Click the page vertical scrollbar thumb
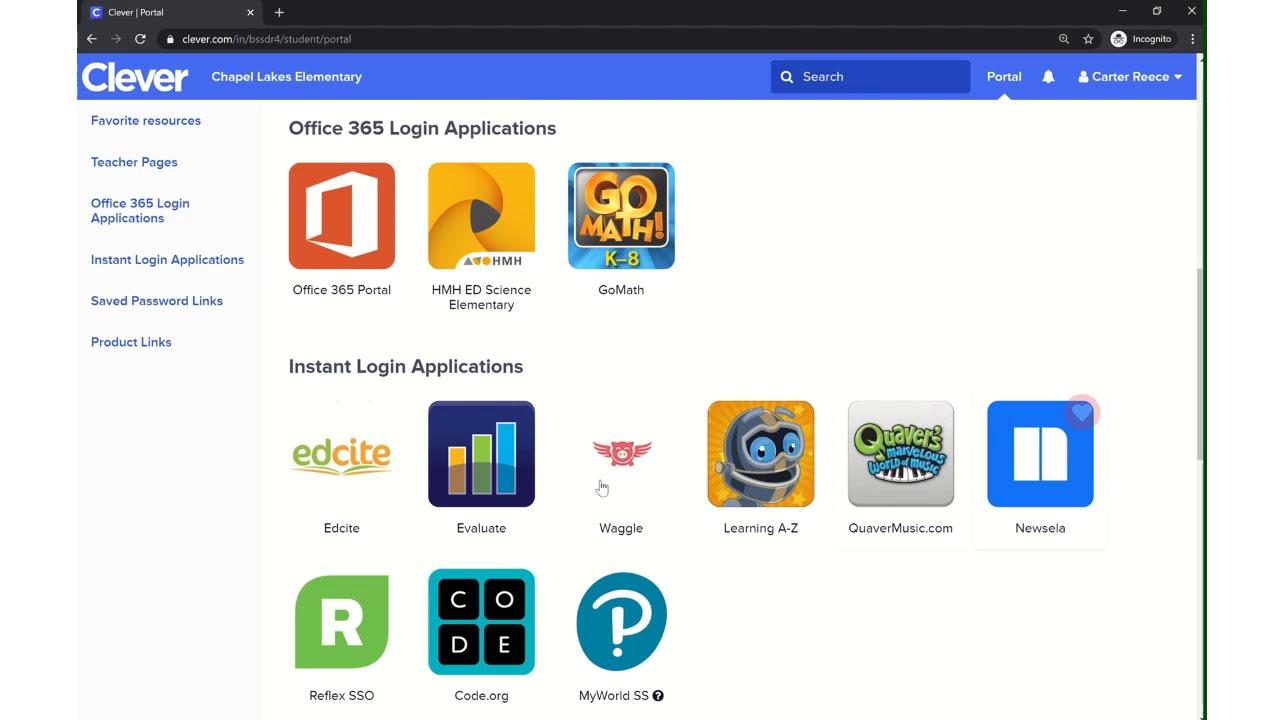 [x=1201, y=364]
